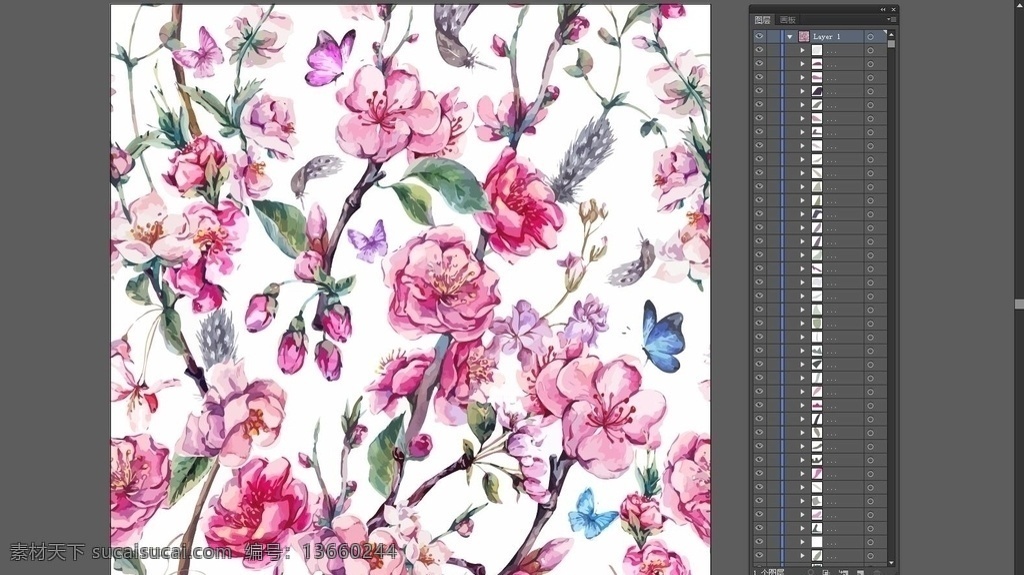Collapse the Layers panel to icons
Screen dimensions: 1024x575
click(x=883, y=9)
